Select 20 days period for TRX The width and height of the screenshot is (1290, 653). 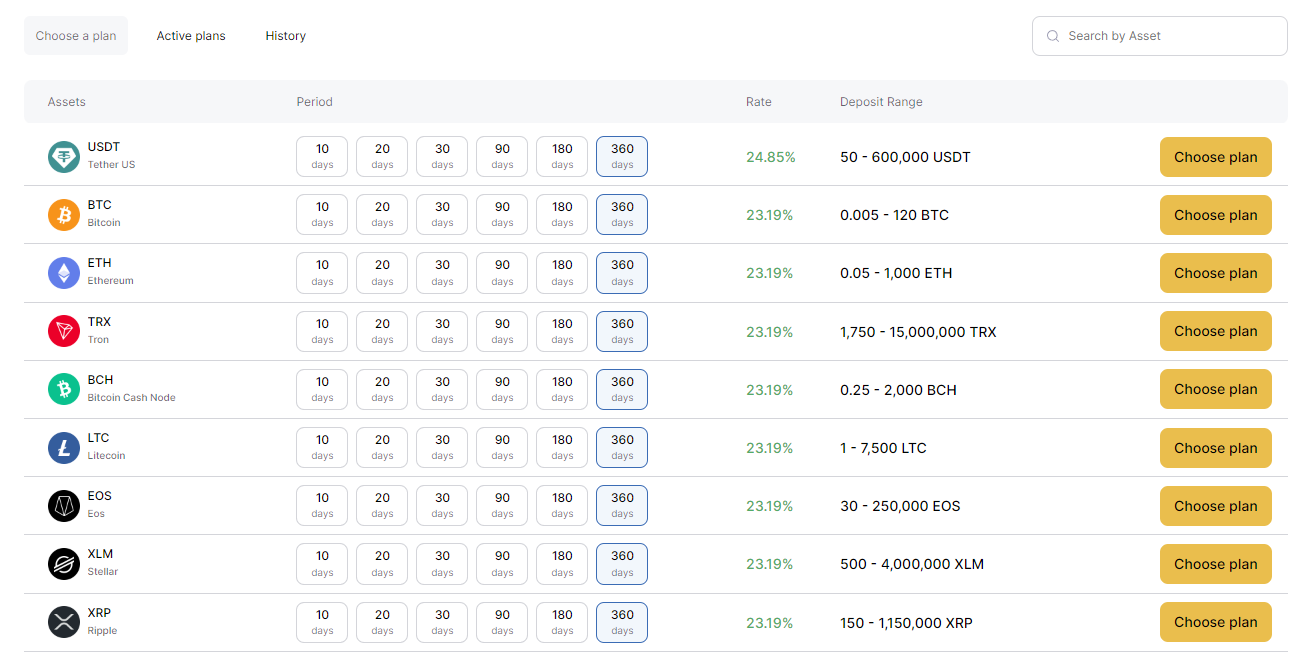click(382, 331)
